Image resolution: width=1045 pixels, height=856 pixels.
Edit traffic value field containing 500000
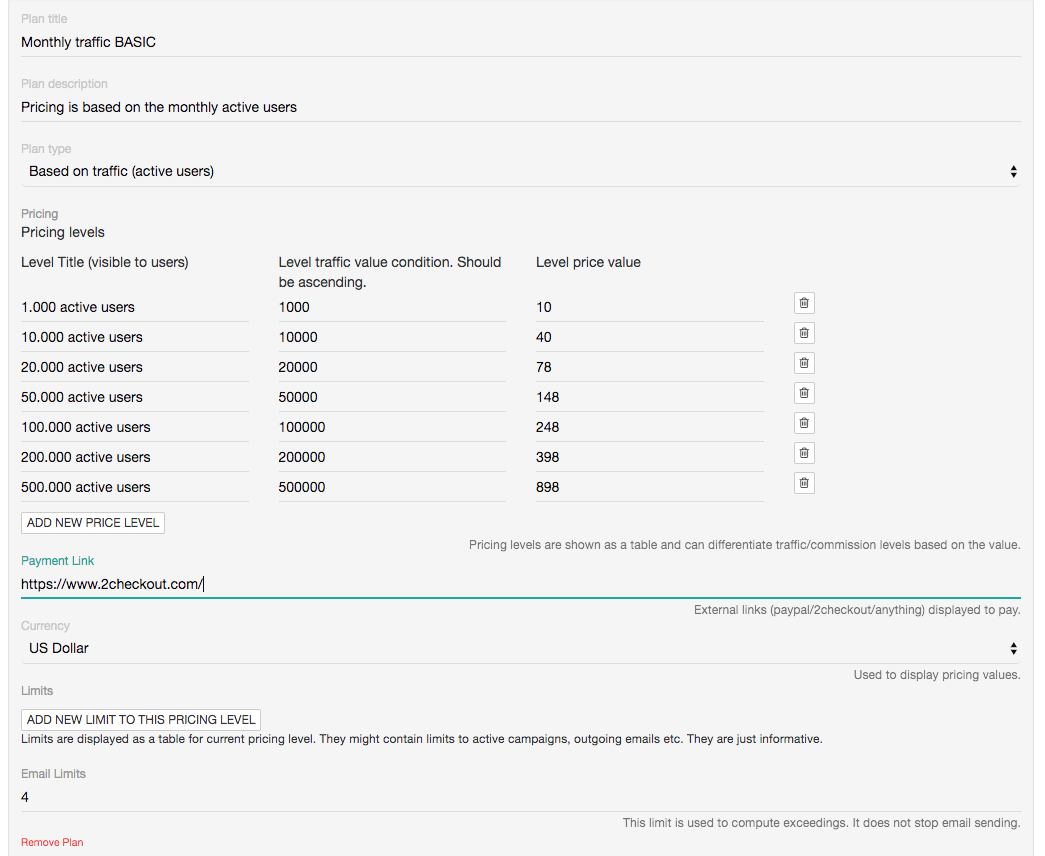click(x=392, y=487)
